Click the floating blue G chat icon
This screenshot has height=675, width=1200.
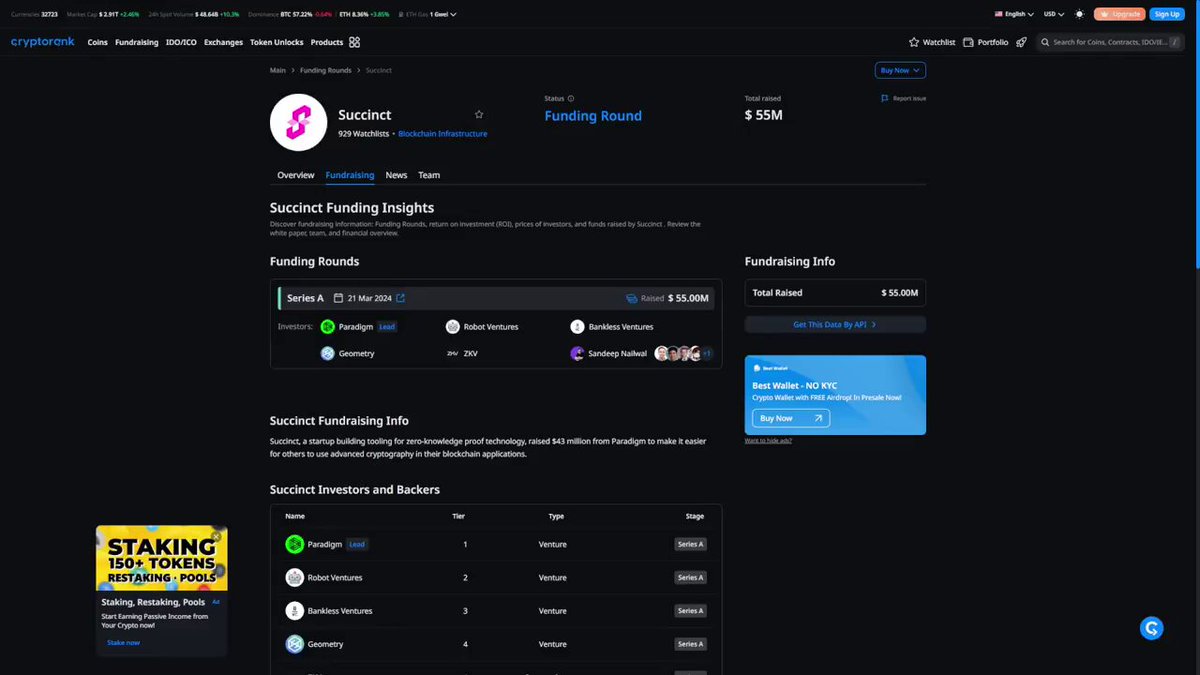point(1151,628)
